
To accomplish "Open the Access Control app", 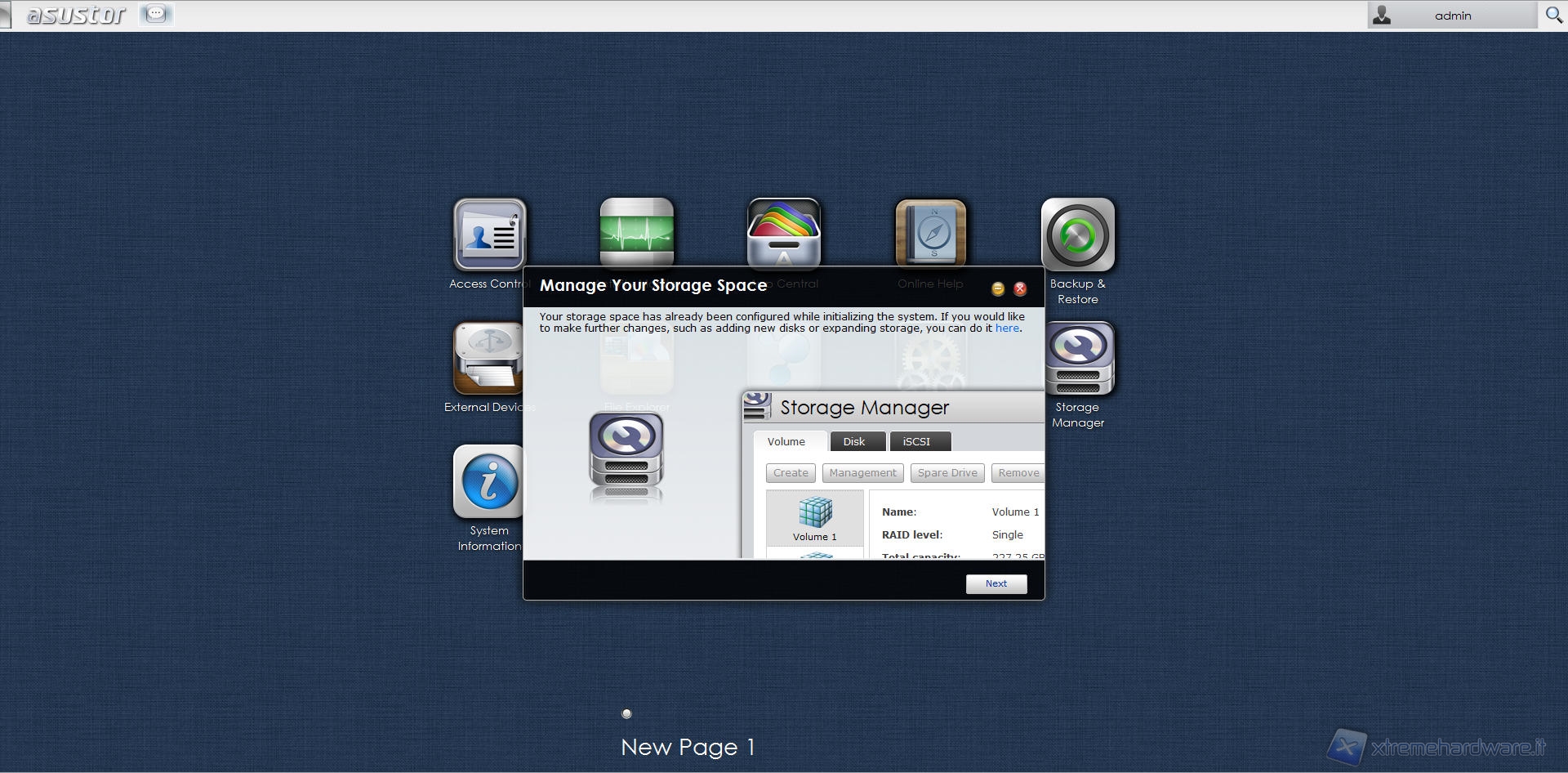I will pyautogui.click(x=489, y=235).
